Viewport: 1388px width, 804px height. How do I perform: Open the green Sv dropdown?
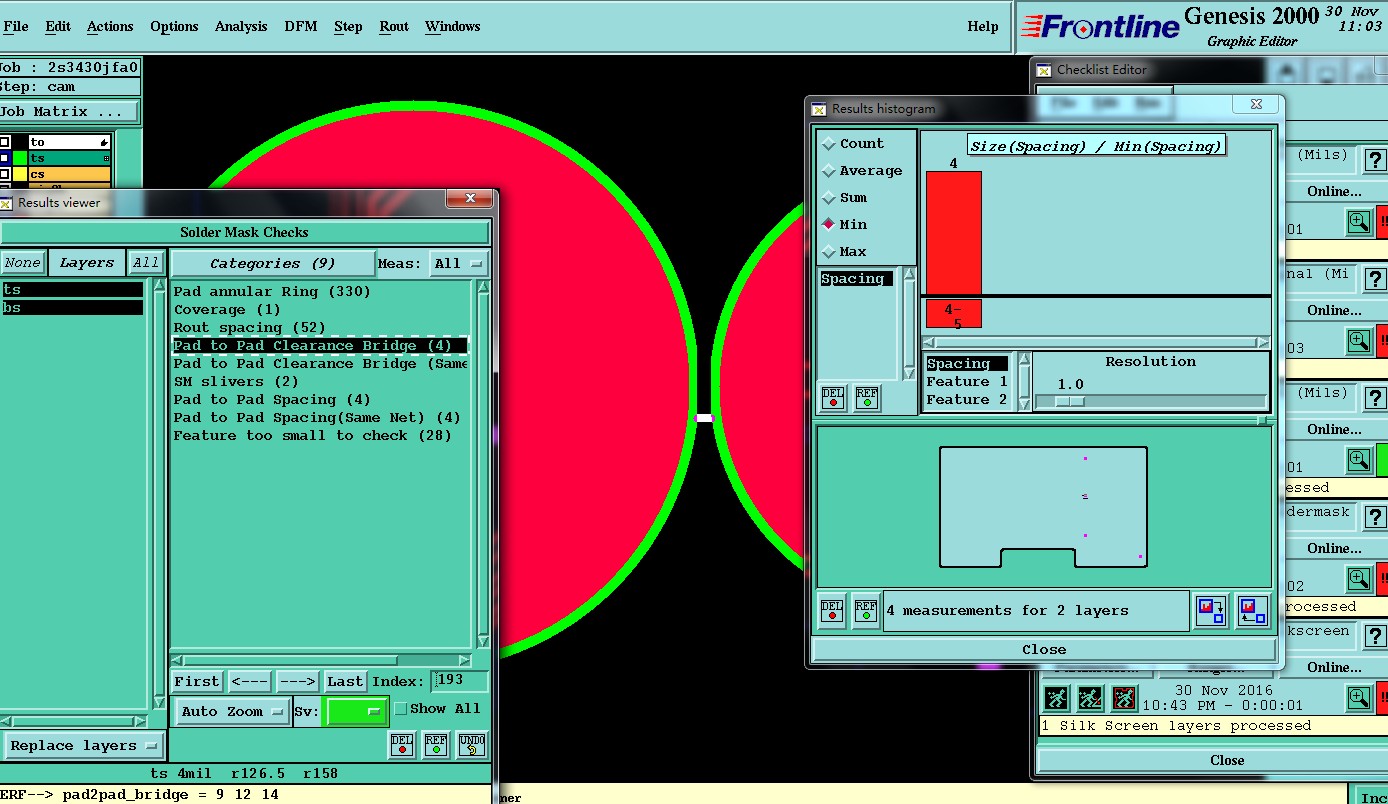pos(357,712)
